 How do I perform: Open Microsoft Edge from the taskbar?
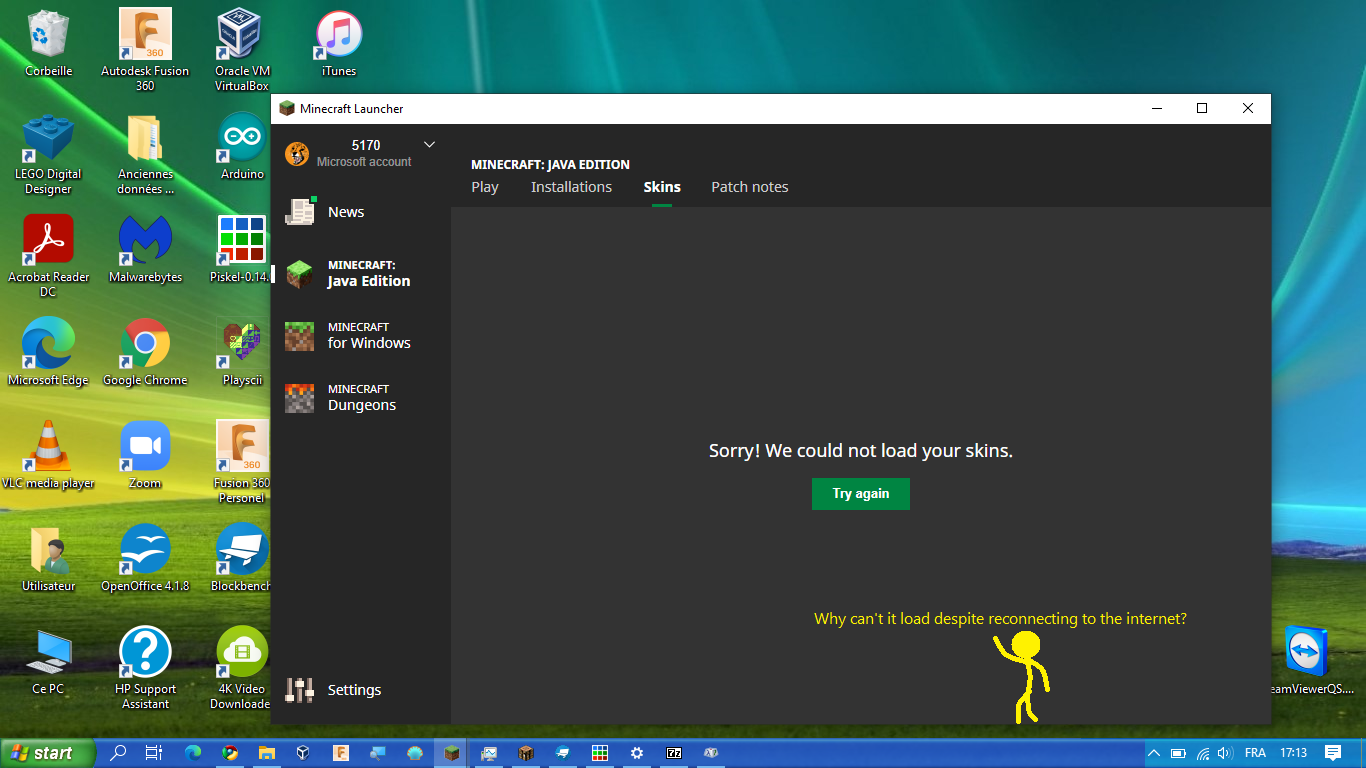point(193,753)
